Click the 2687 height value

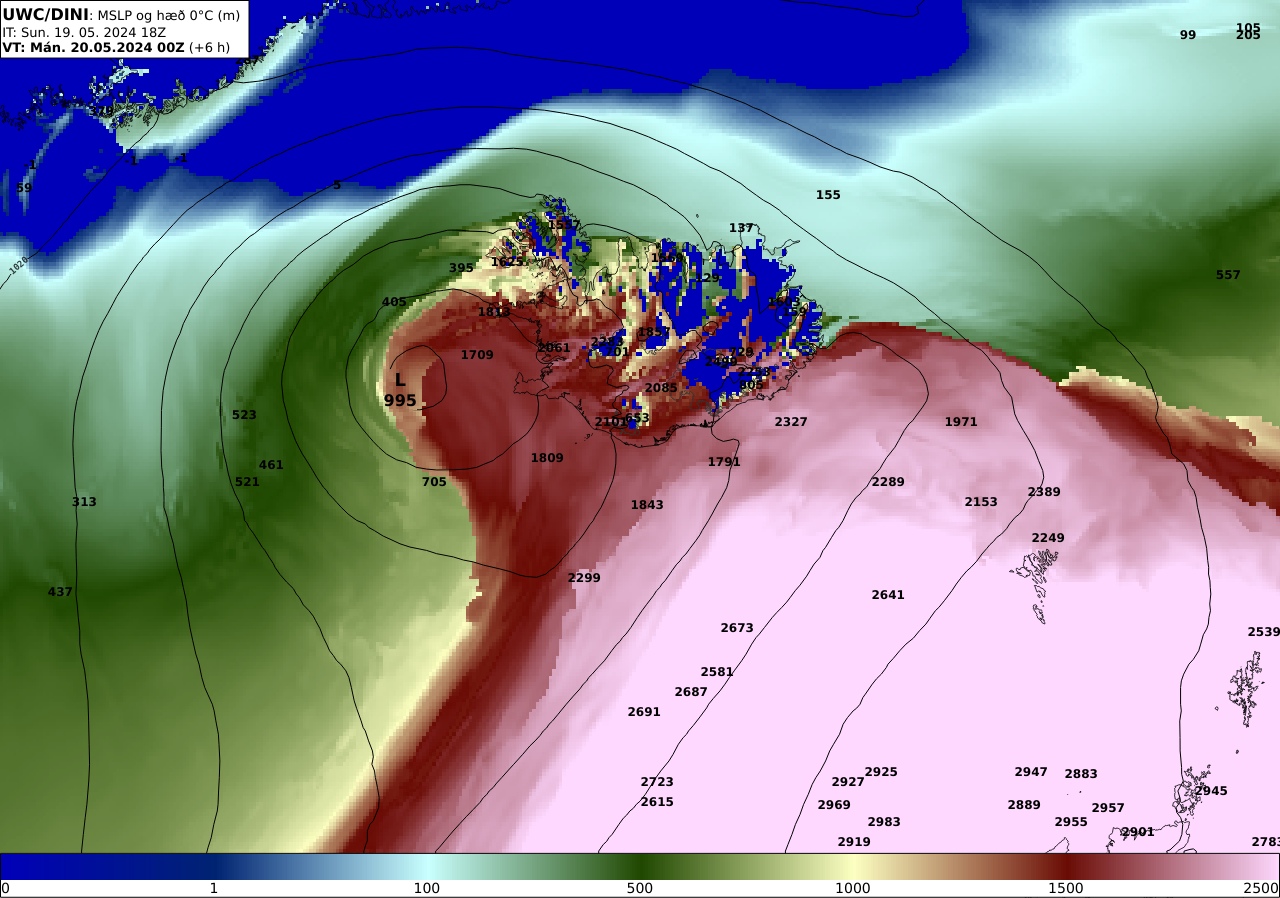(691, 692)
